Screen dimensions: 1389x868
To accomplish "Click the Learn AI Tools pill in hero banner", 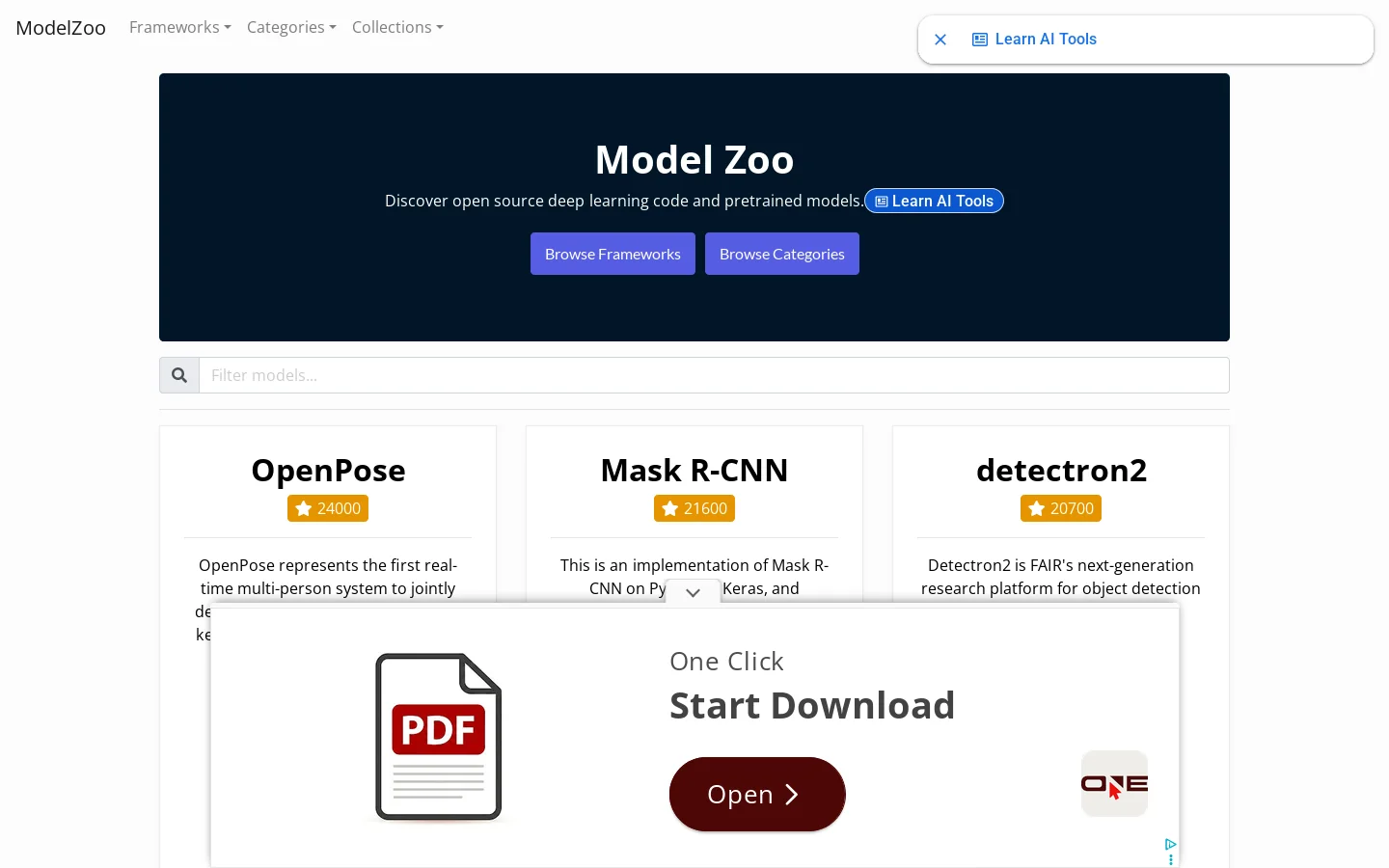I will pyautogui.click(x=934, y=201).
